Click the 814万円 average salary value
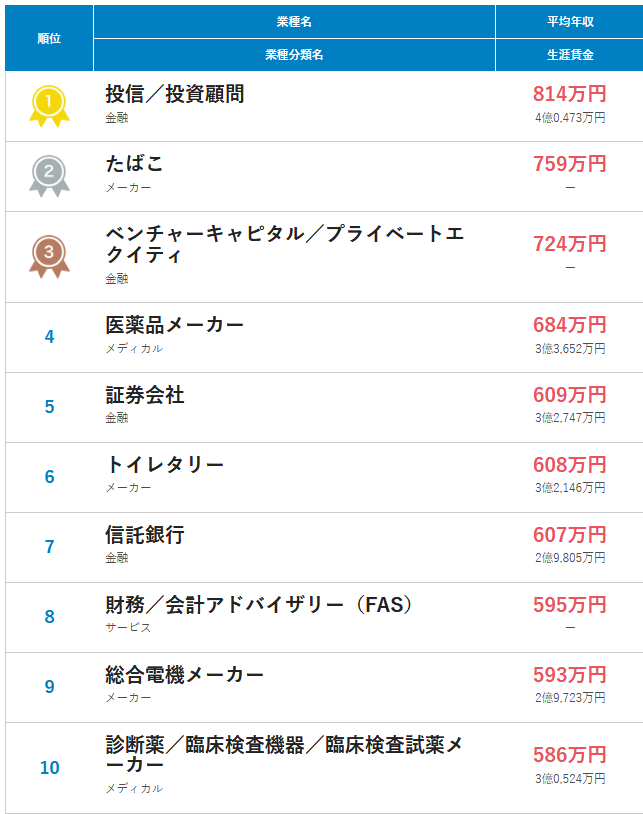This screenshot has height=814, width=643. (570, 94)
